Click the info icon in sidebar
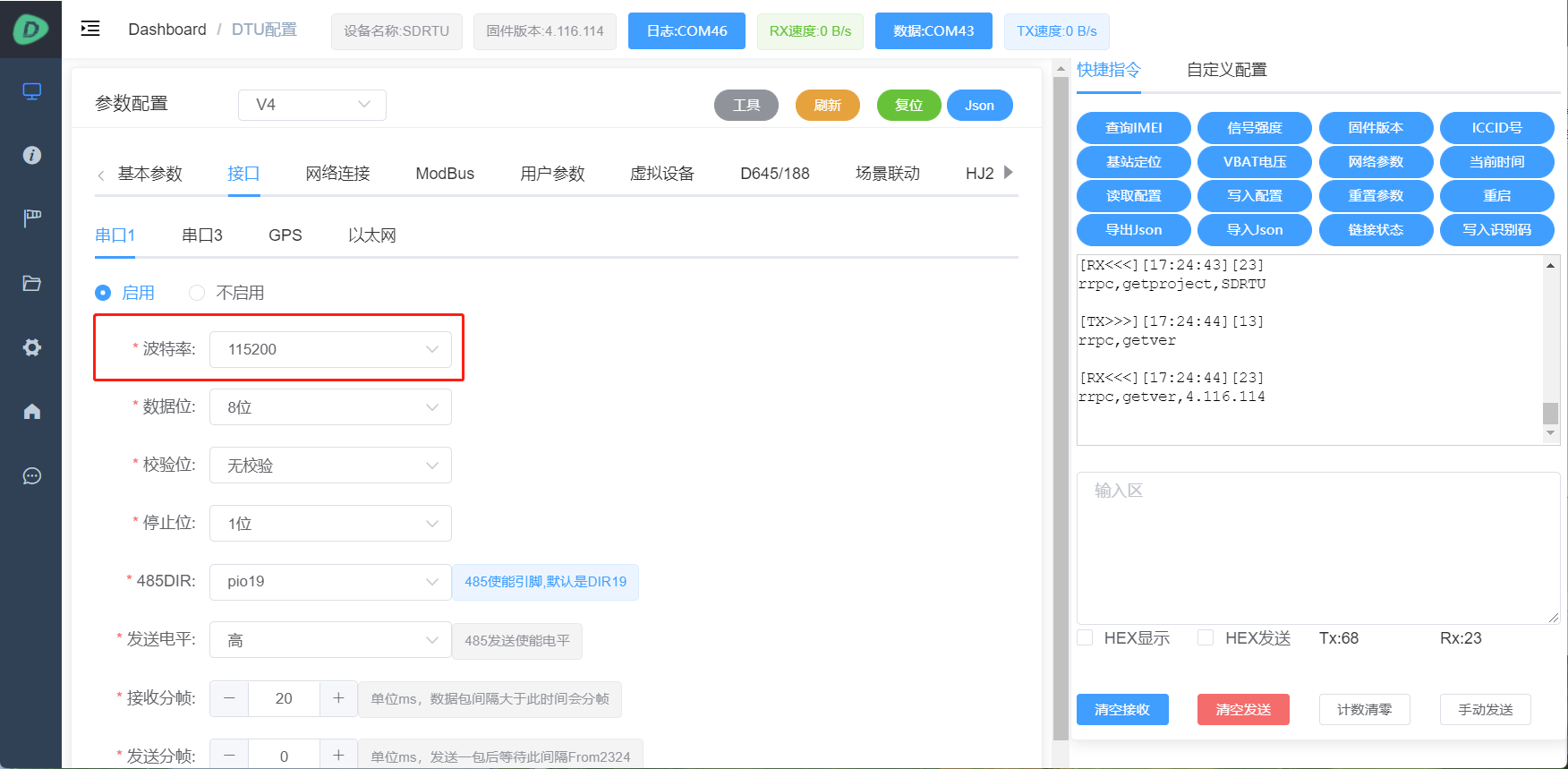The width and height of the screenshot is (1568, 769). (x=32, y=155)
